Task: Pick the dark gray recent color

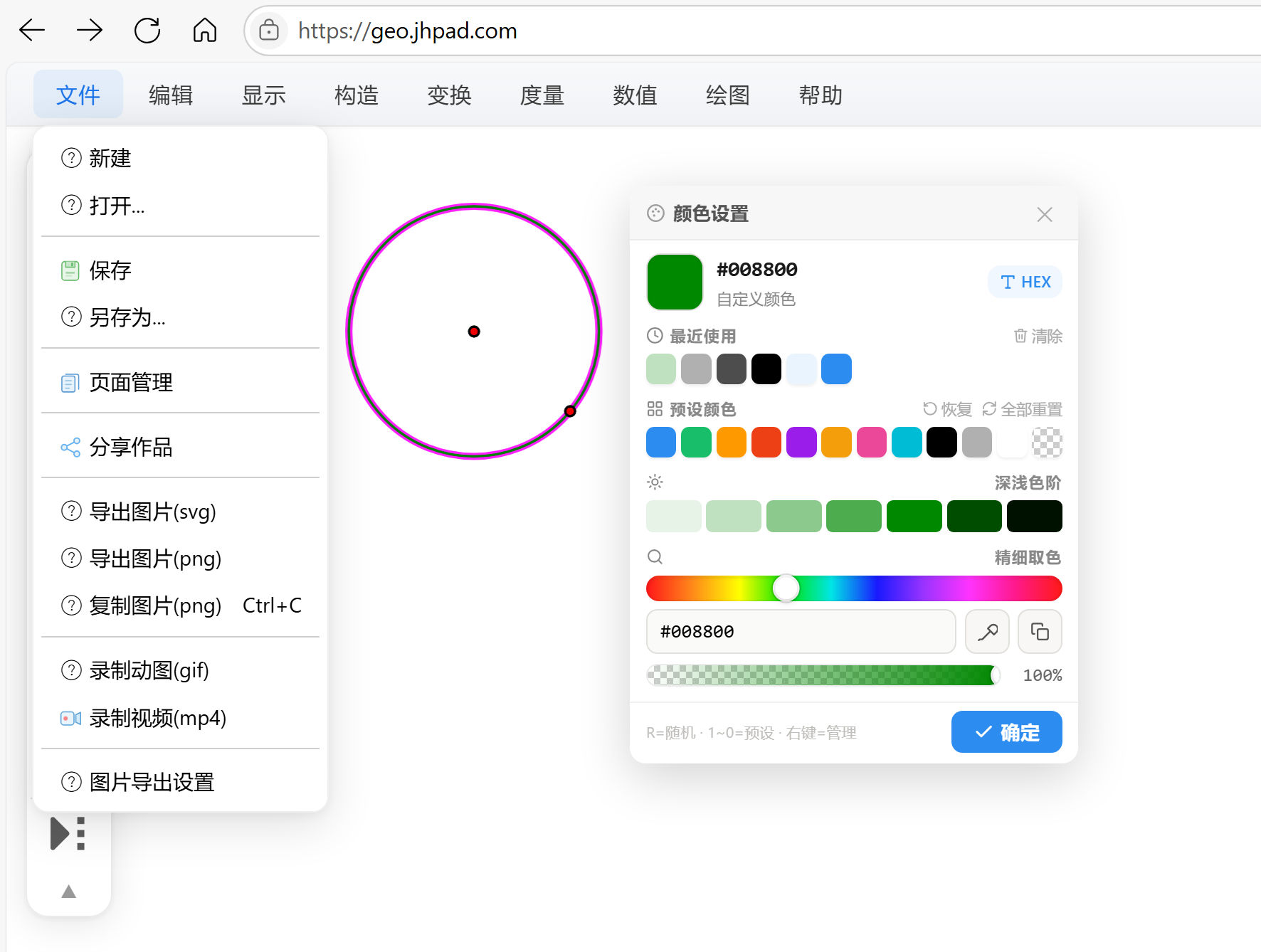Action: [x=732, y=369]
